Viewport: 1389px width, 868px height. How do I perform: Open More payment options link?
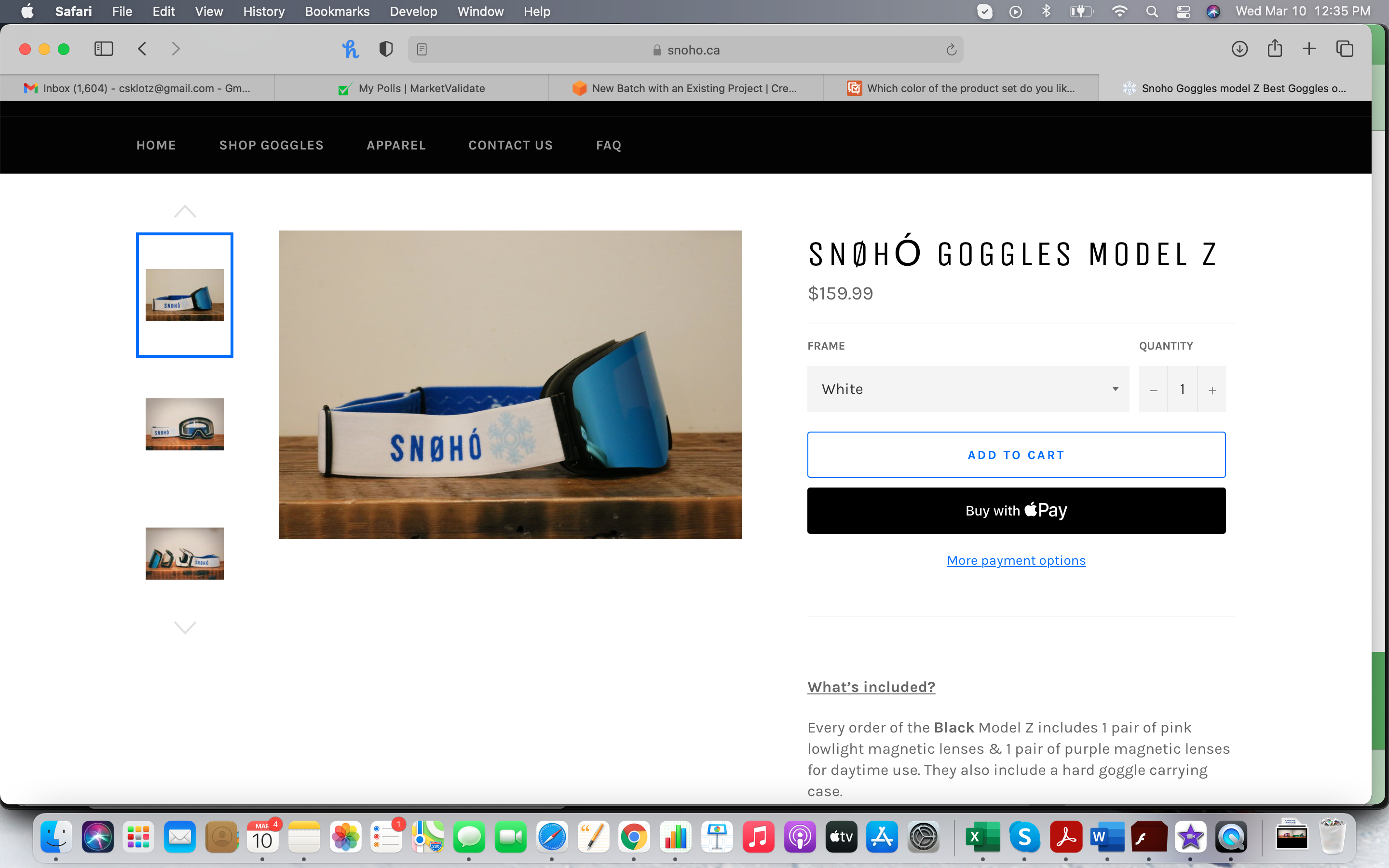[x=1016, y=560]
